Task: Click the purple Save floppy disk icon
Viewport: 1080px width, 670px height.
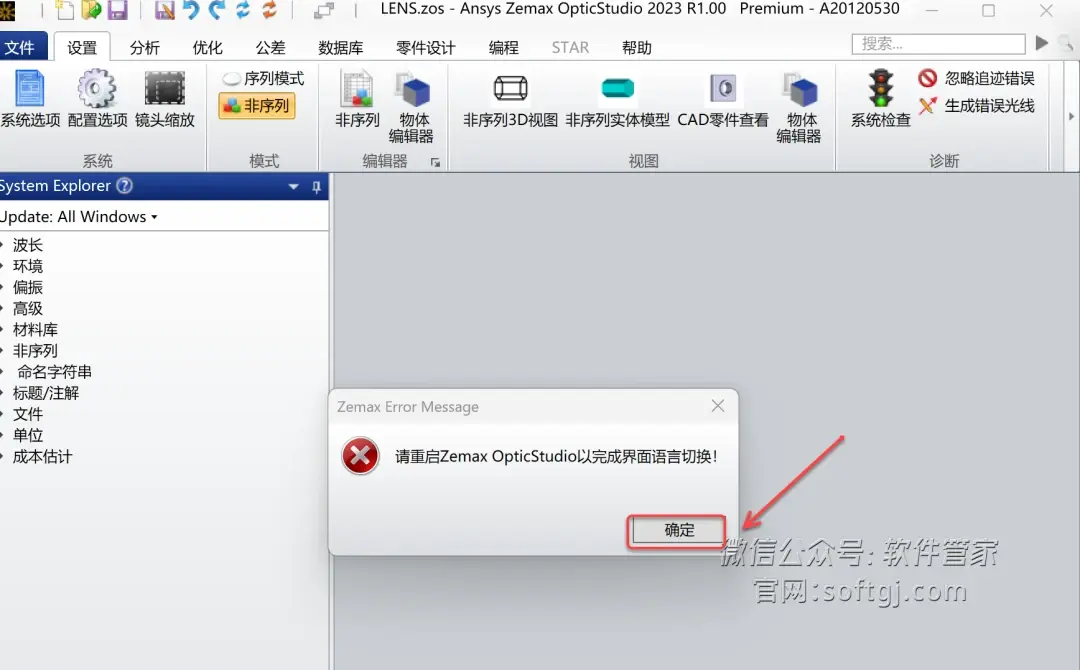Action: 118,10
